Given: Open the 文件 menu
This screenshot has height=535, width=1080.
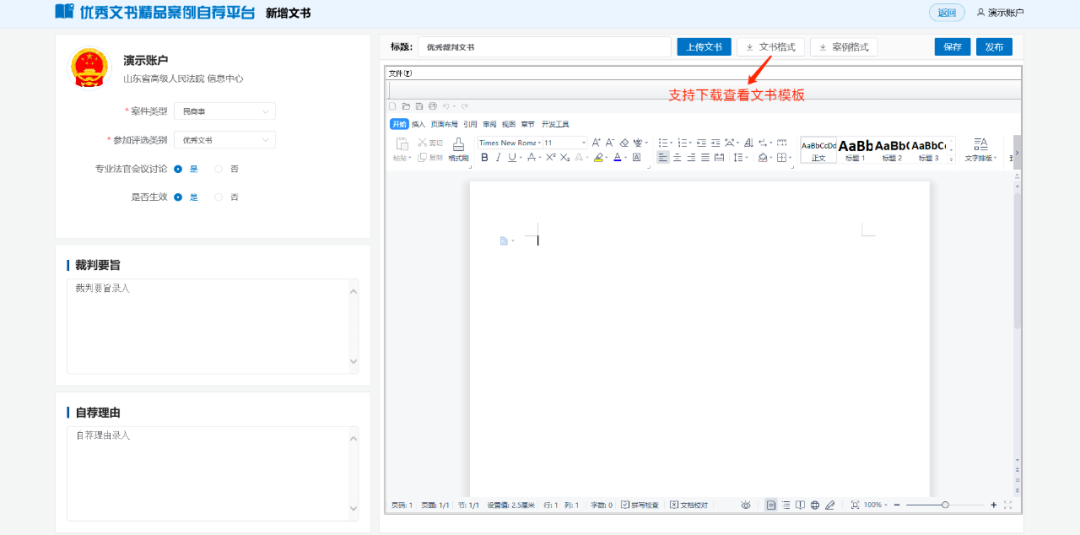Looking at the screenshot, I should click(399, 73).
